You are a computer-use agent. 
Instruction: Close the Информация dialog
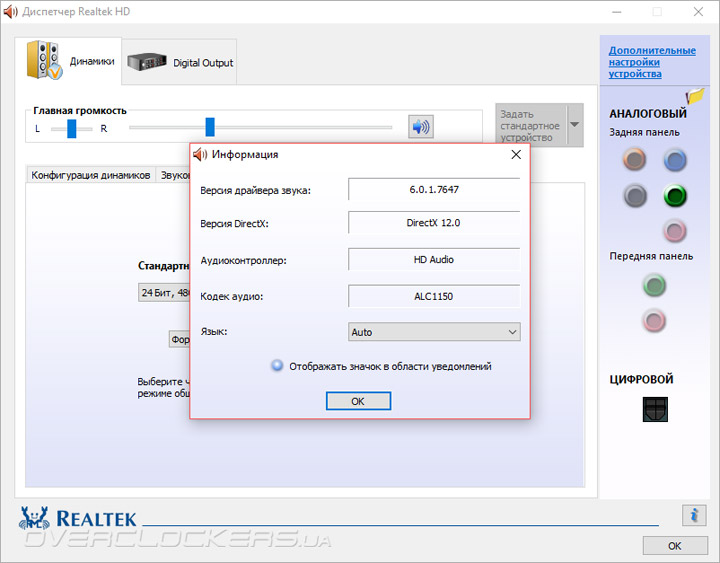tap(516, 154)
